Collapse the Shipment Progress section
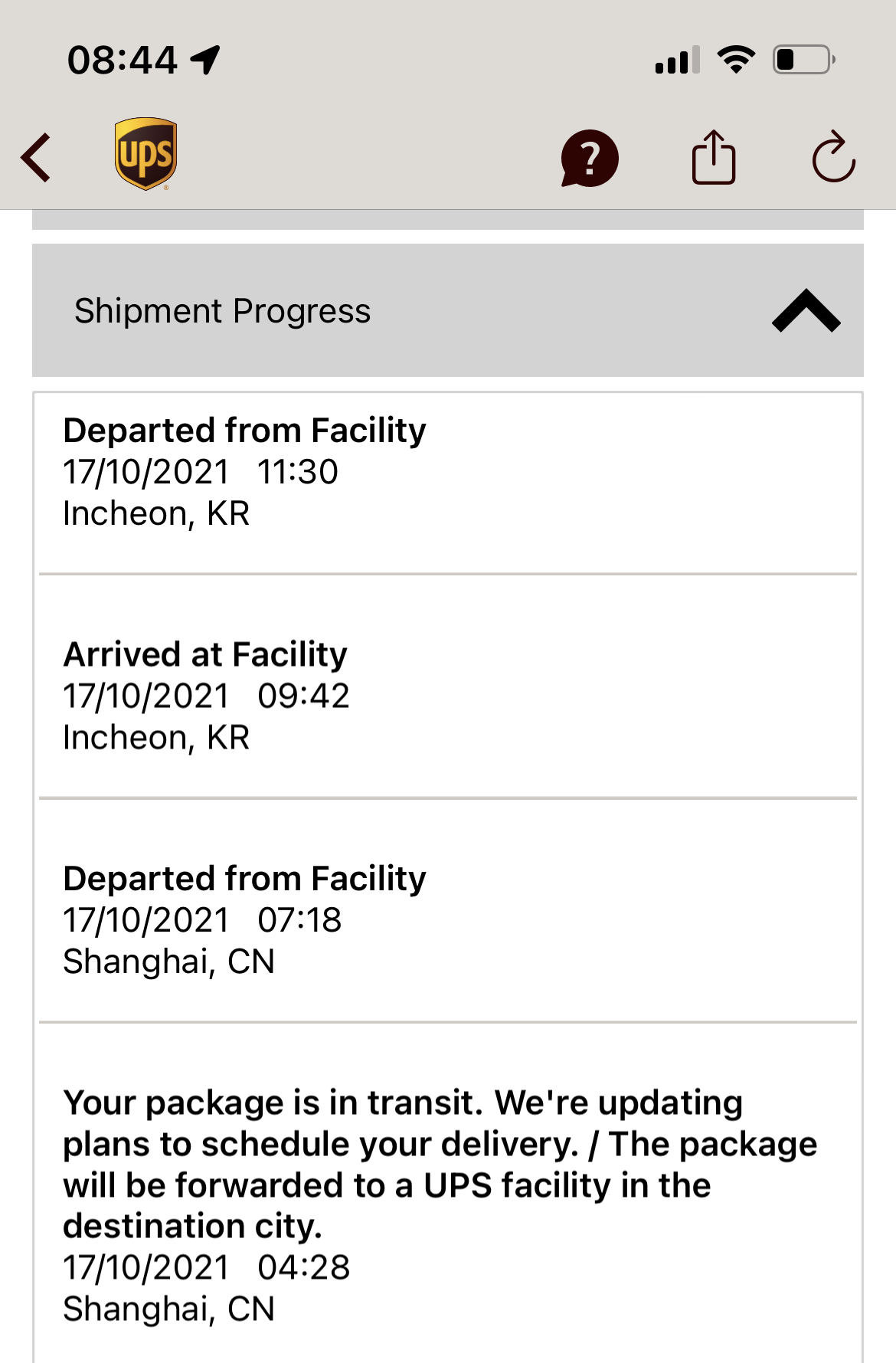Screen dimensions: 896x1363 click(x=806, y=310)
